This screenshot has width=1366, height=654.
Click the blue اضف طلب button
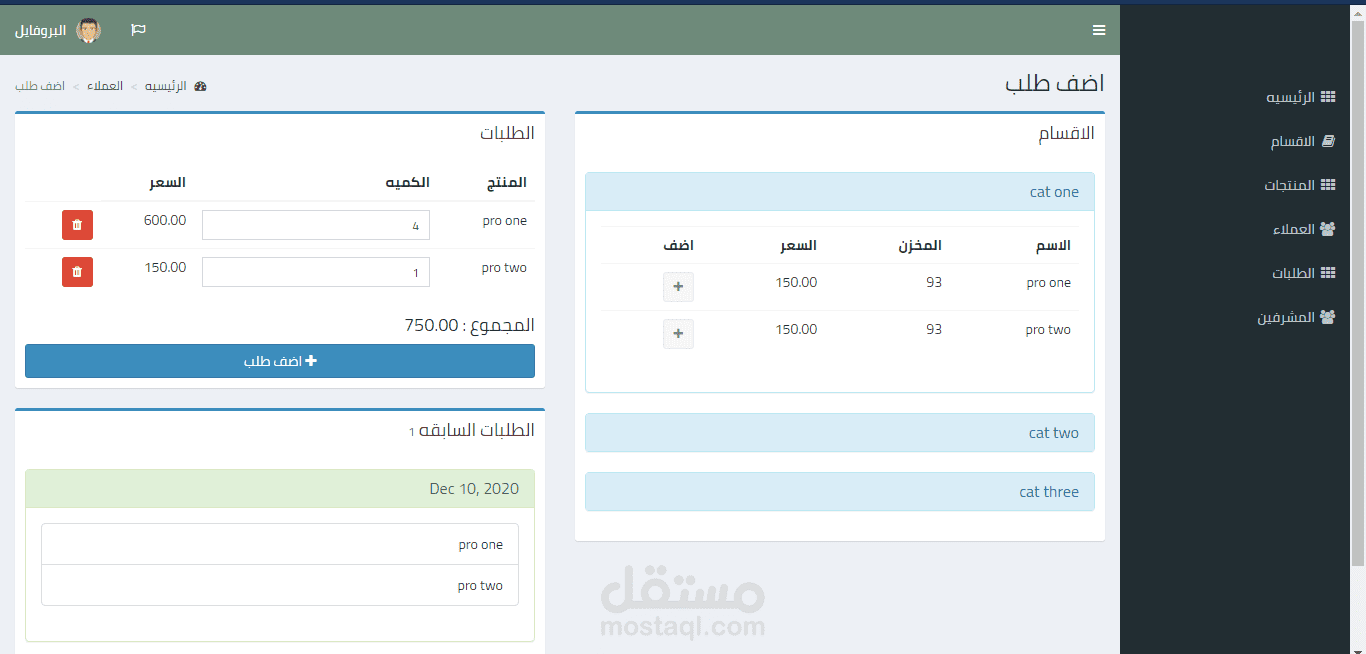(x=280, y=361)
